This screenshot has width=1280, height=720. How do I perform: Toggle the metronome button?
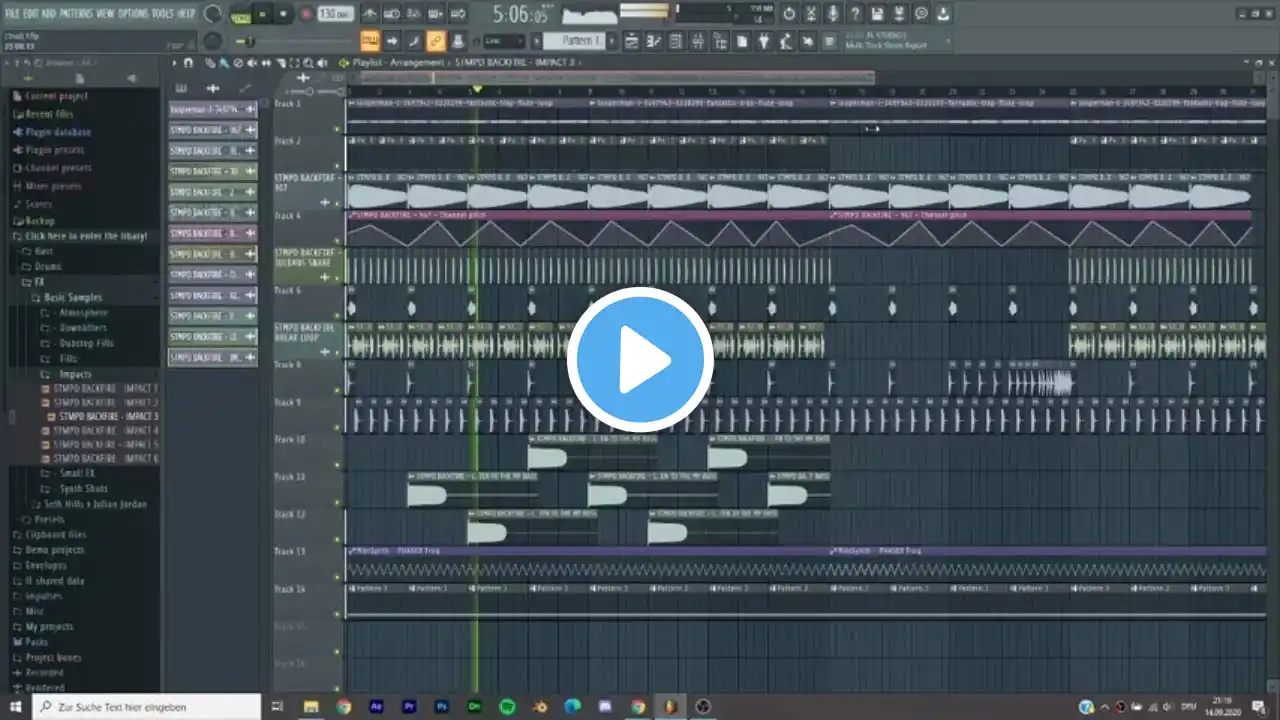click(x=370, y=14)
